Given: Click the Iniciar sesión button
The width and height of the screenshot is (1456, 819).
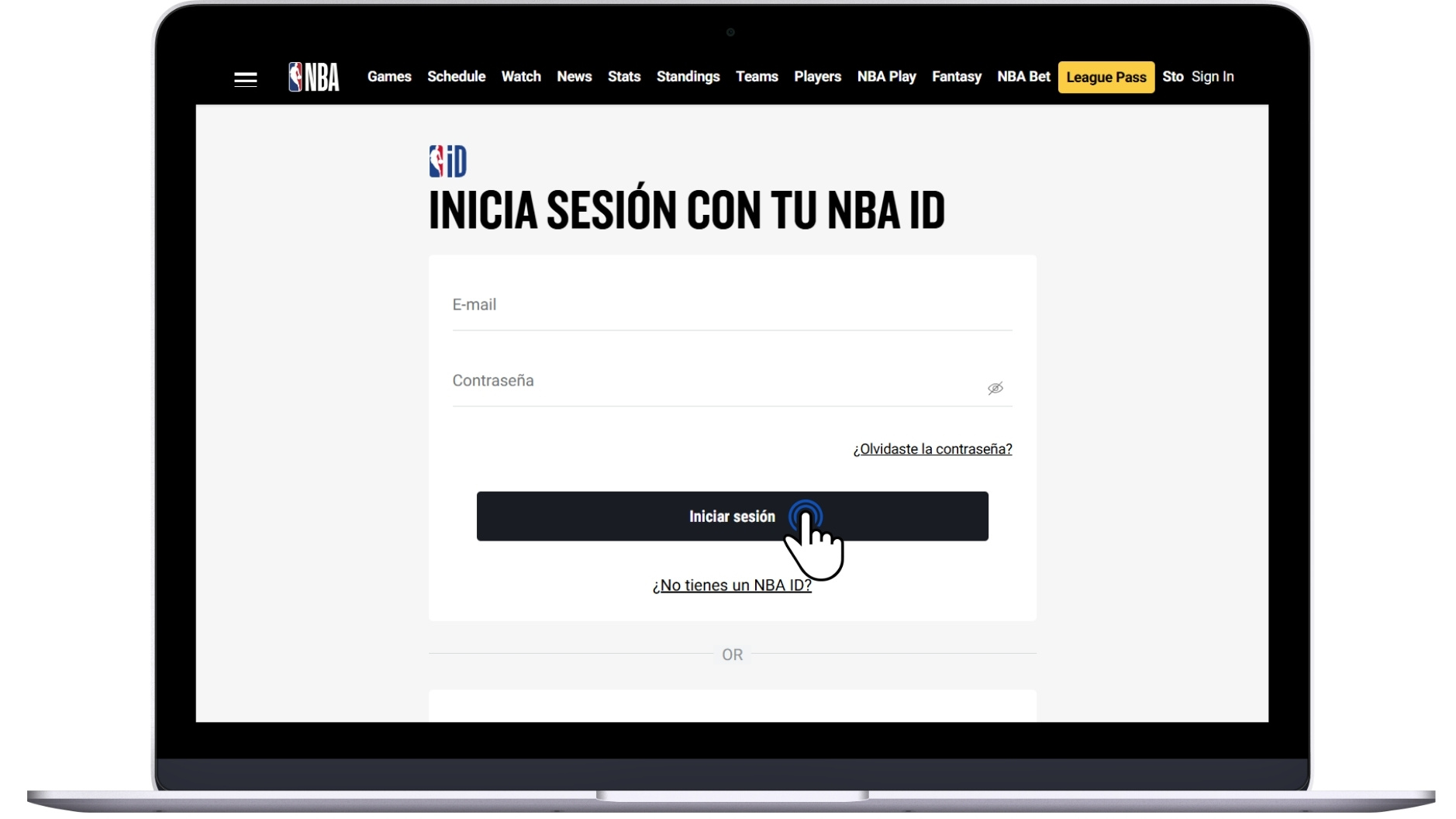Looking at the screenshot, I should coord(732,516).
